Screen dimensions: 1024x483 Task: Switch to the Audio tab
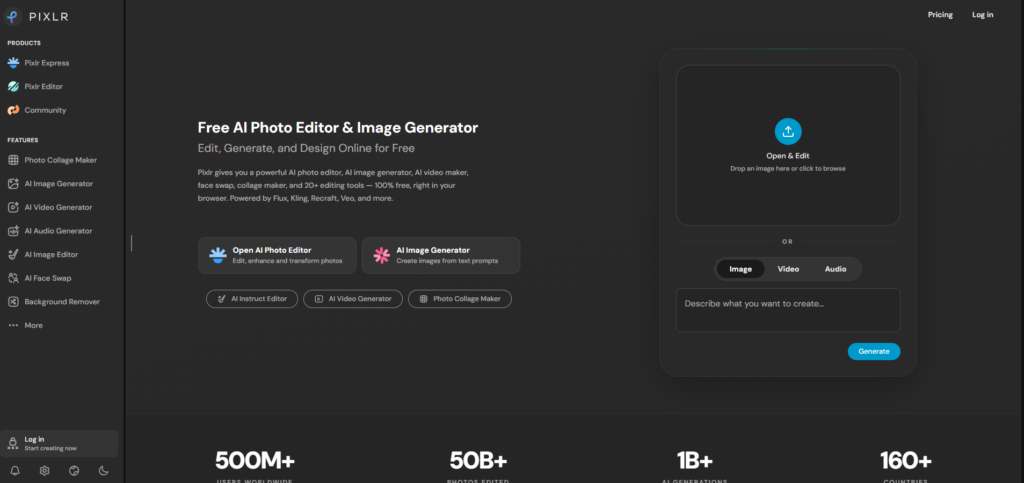835,269
